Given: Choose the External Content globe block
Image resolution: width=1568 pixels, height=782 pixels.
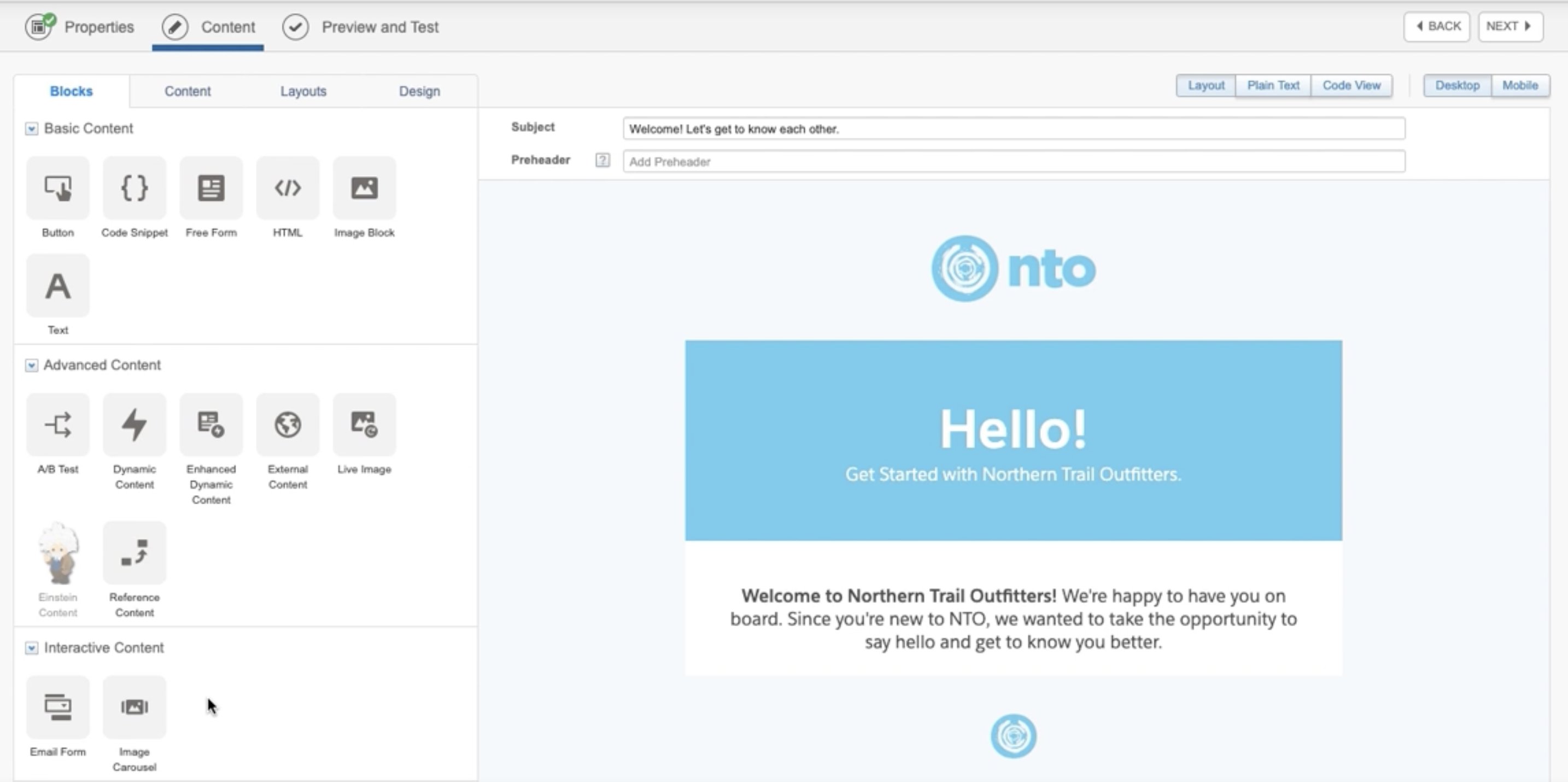Looking at the screenshot, I should tap(288, 424).
